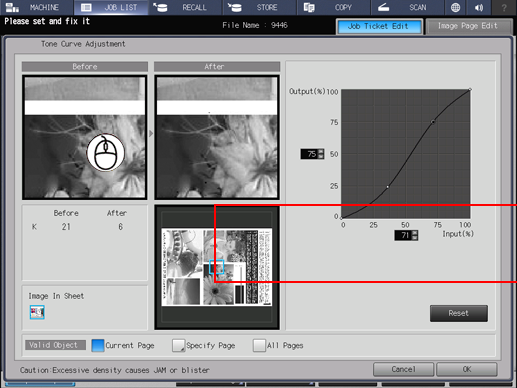Click the upper control point on tone curve
517x388 pixels.
(x=433, y=122)
